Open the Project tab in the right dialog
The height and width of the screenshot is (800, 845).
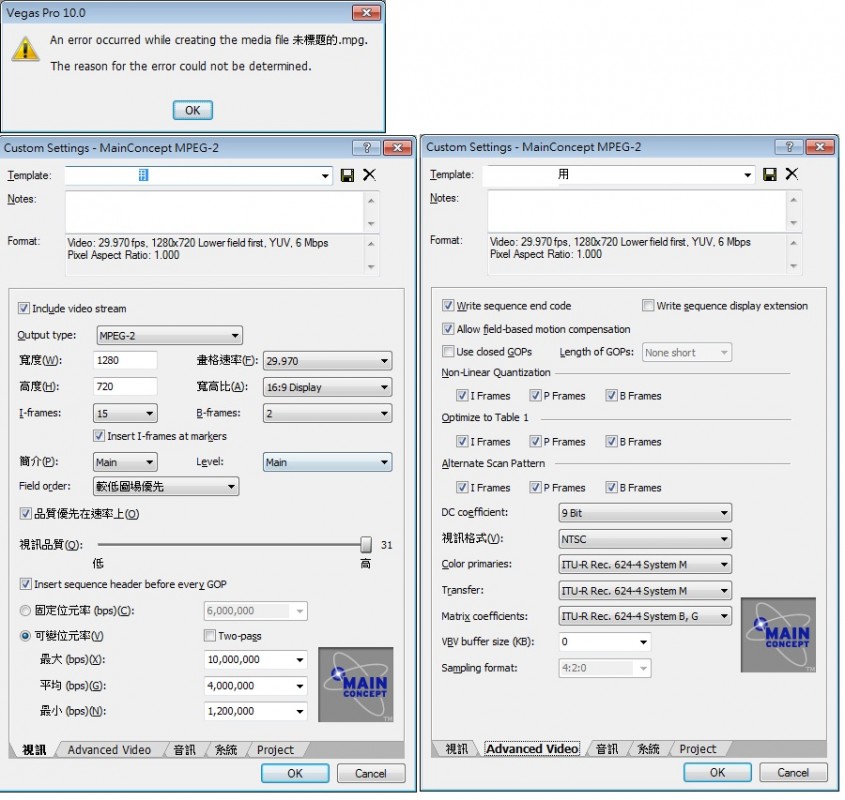click(x=698, y=748)
